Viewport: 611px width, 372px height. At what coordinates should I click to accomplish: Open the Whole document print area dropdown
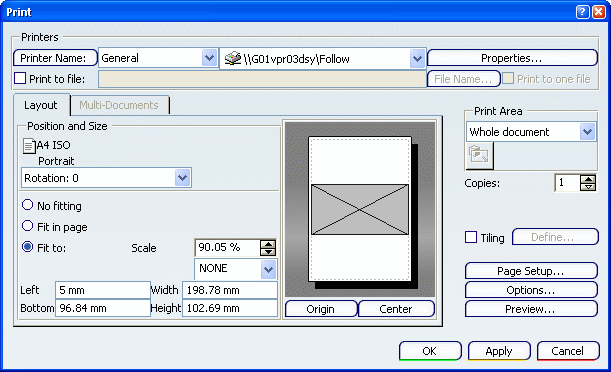pos(587,132)
